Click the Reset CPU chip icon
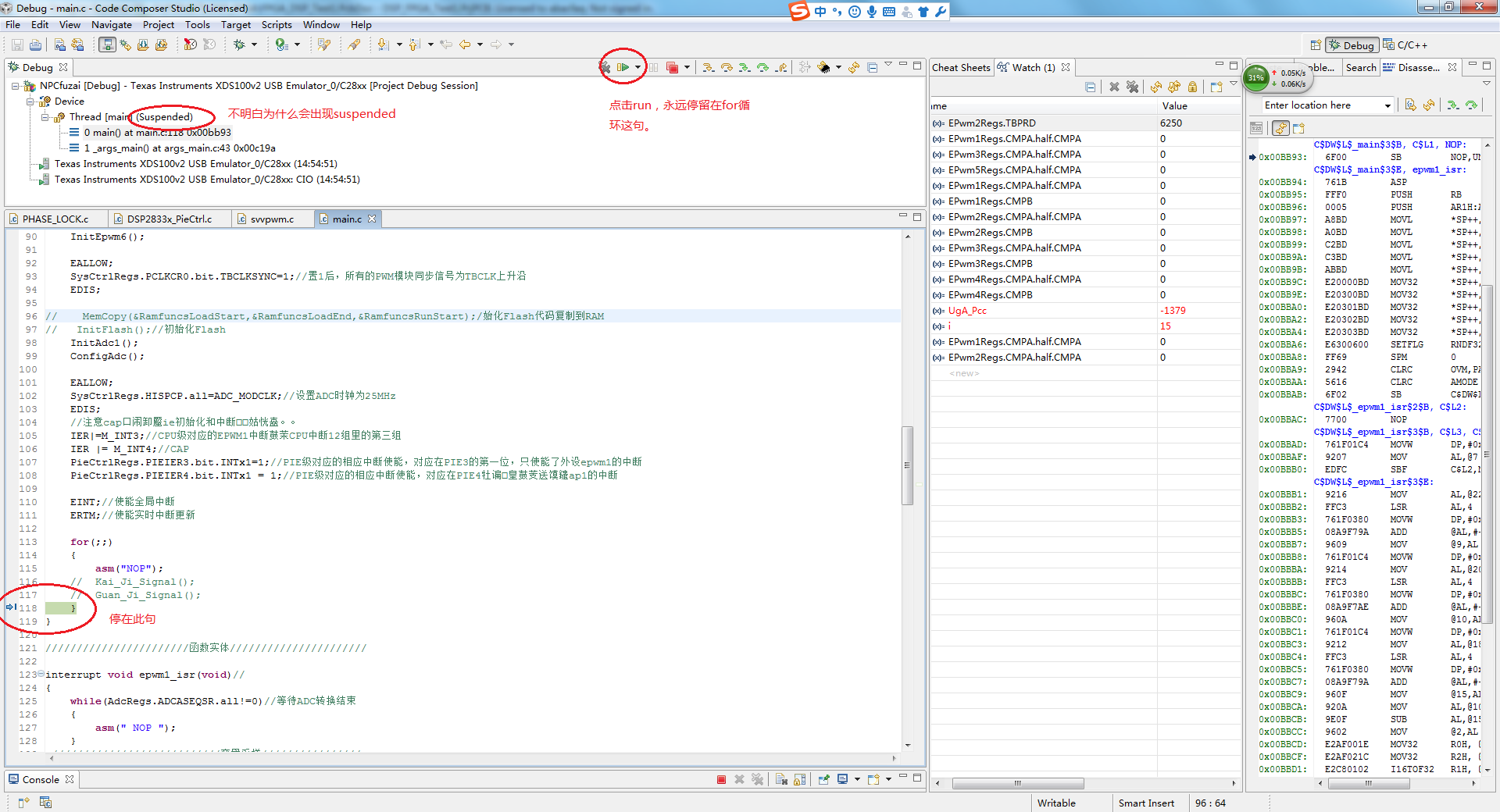 [x=823, y=68]
